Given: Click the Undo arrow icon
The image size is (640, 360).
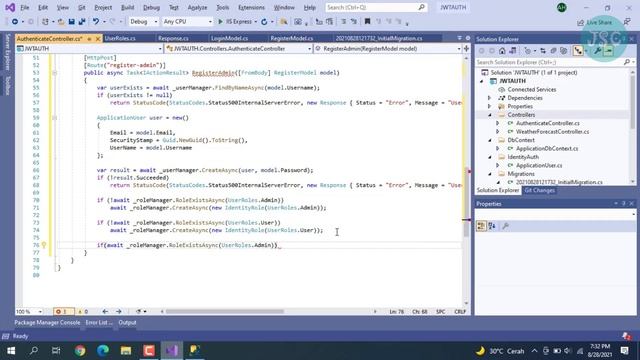Looking at the screenshot, I should pos(96,22).
